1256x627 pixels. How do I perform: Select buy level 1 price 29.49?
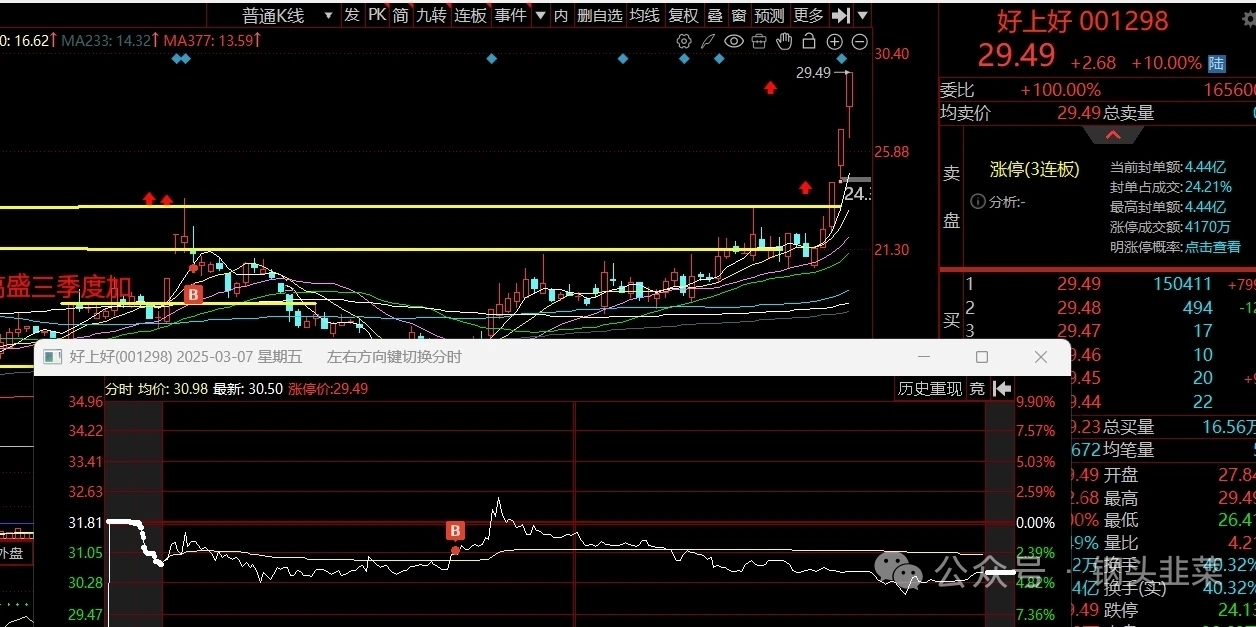click(x=1079, y=284)
